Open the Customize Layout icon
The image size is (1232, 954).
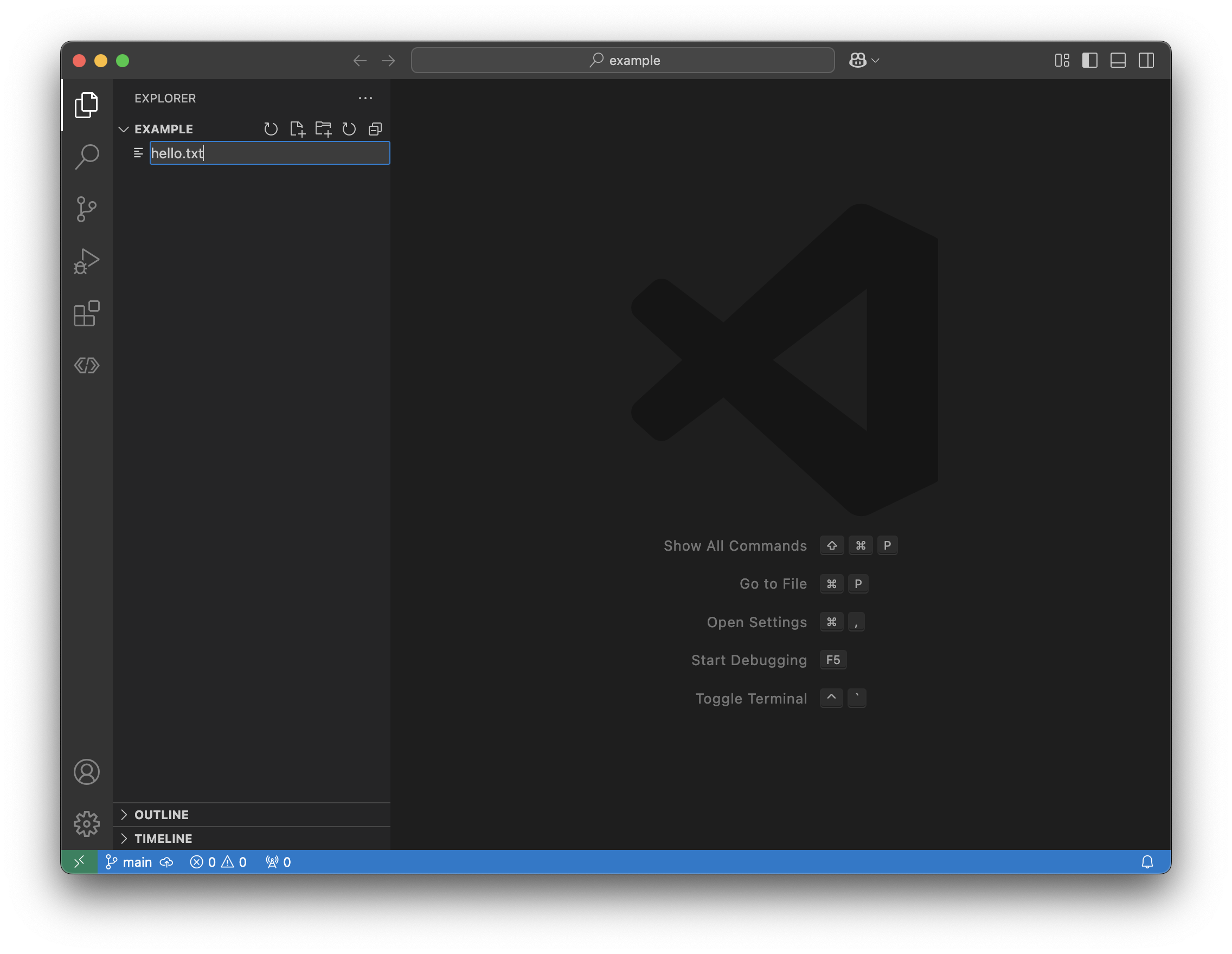(1062, 60)
